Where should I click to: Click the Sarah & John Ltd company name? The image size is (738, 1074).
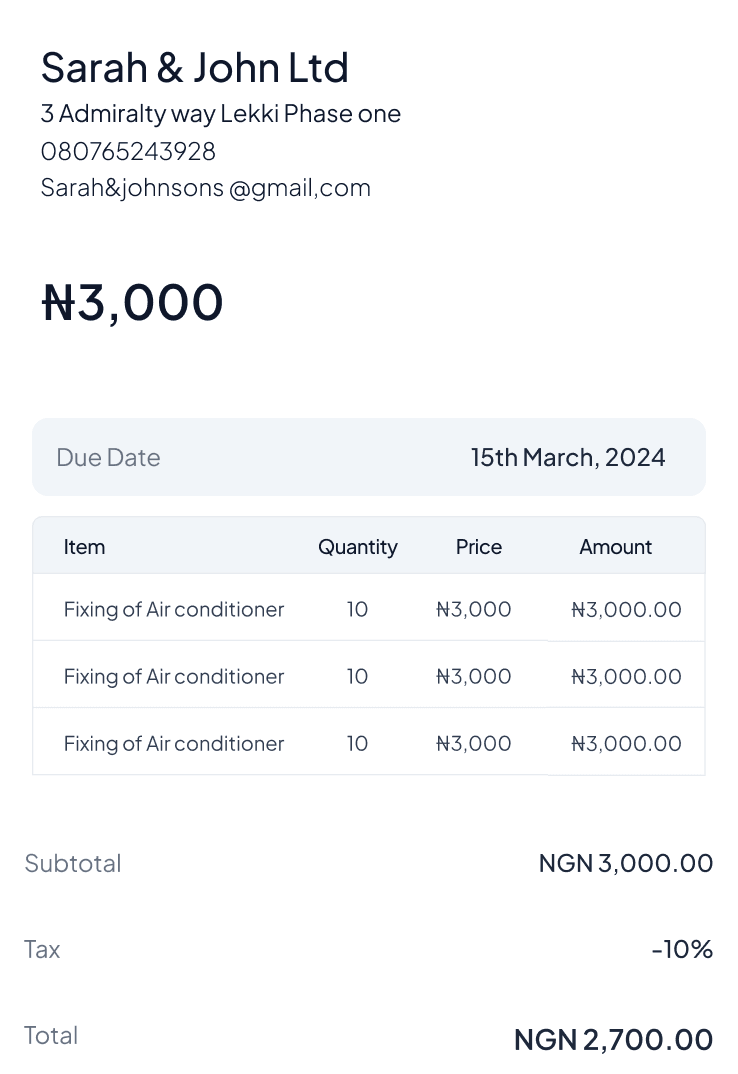pyautogui.click(x=194, y=68)
